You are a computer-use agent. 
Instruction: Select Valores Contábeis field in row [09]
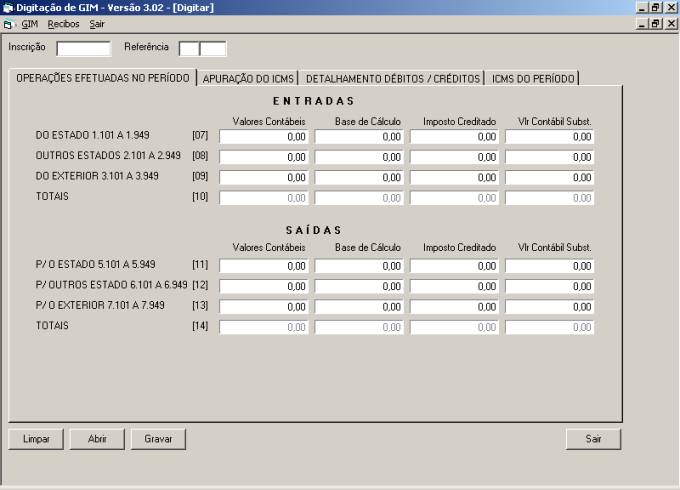(x=264, y=177)
